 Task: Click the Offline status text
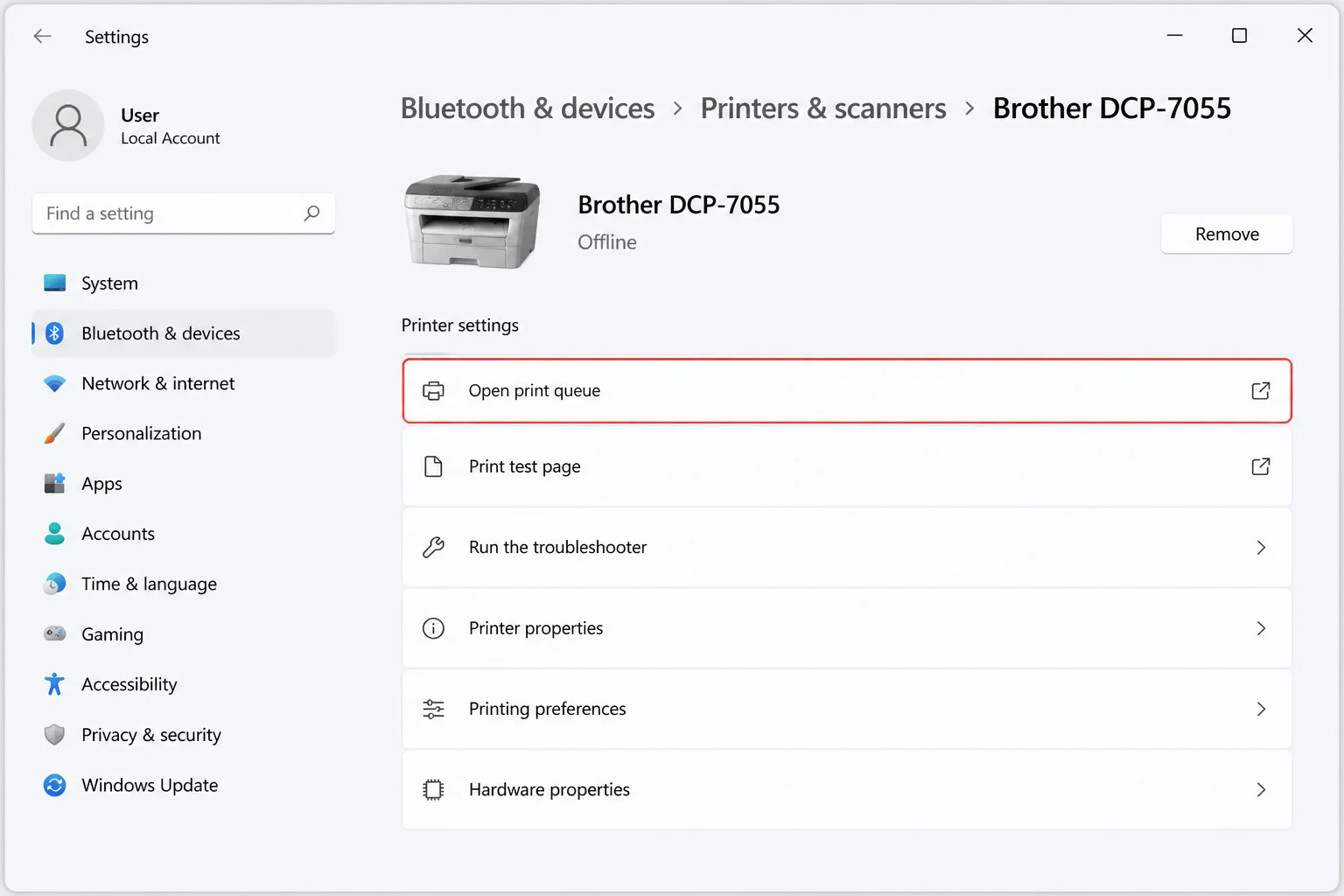click(x=607, y=242)
